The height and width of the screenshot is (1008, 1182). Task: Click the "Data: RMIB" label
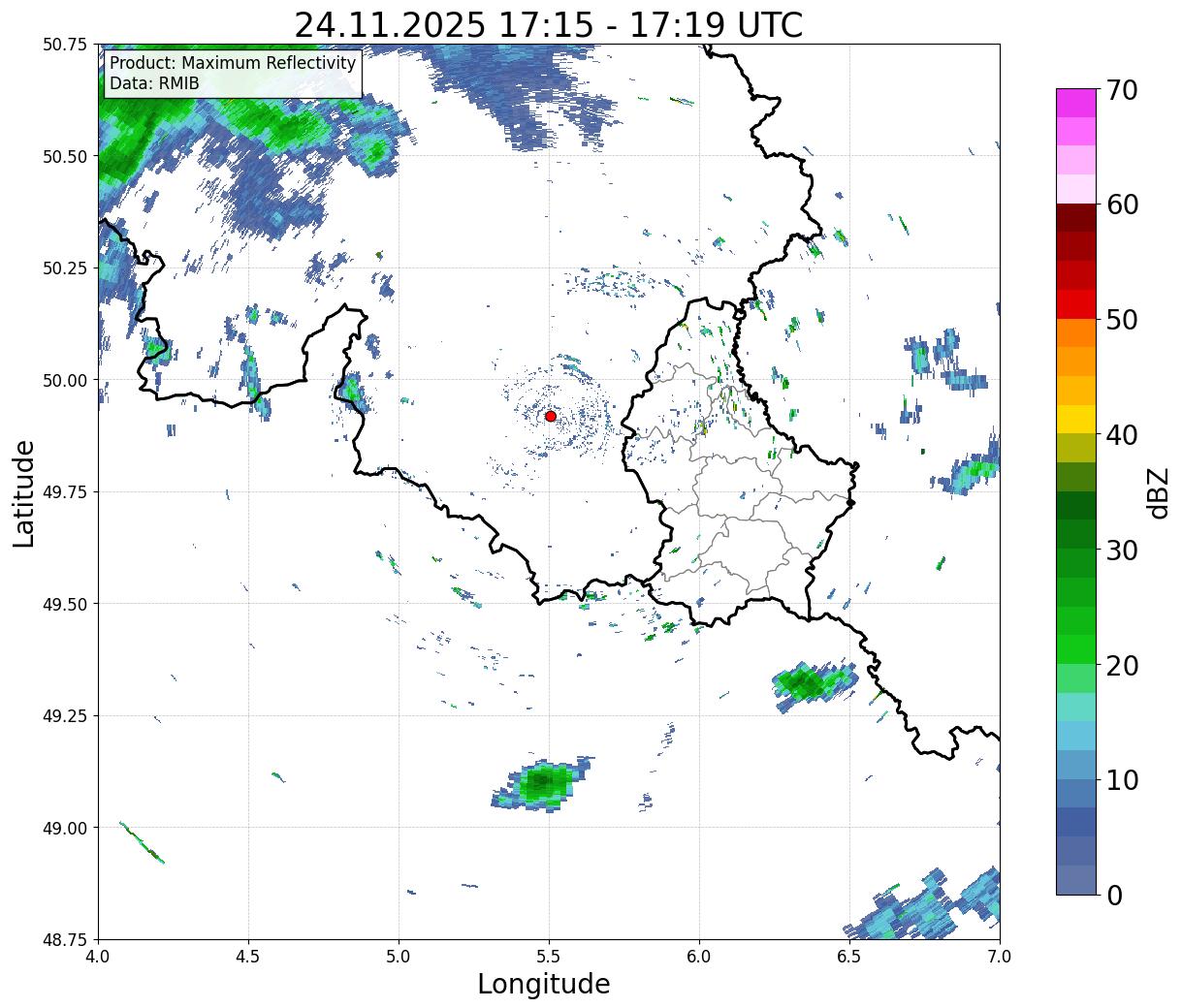[x=154, y=83]
